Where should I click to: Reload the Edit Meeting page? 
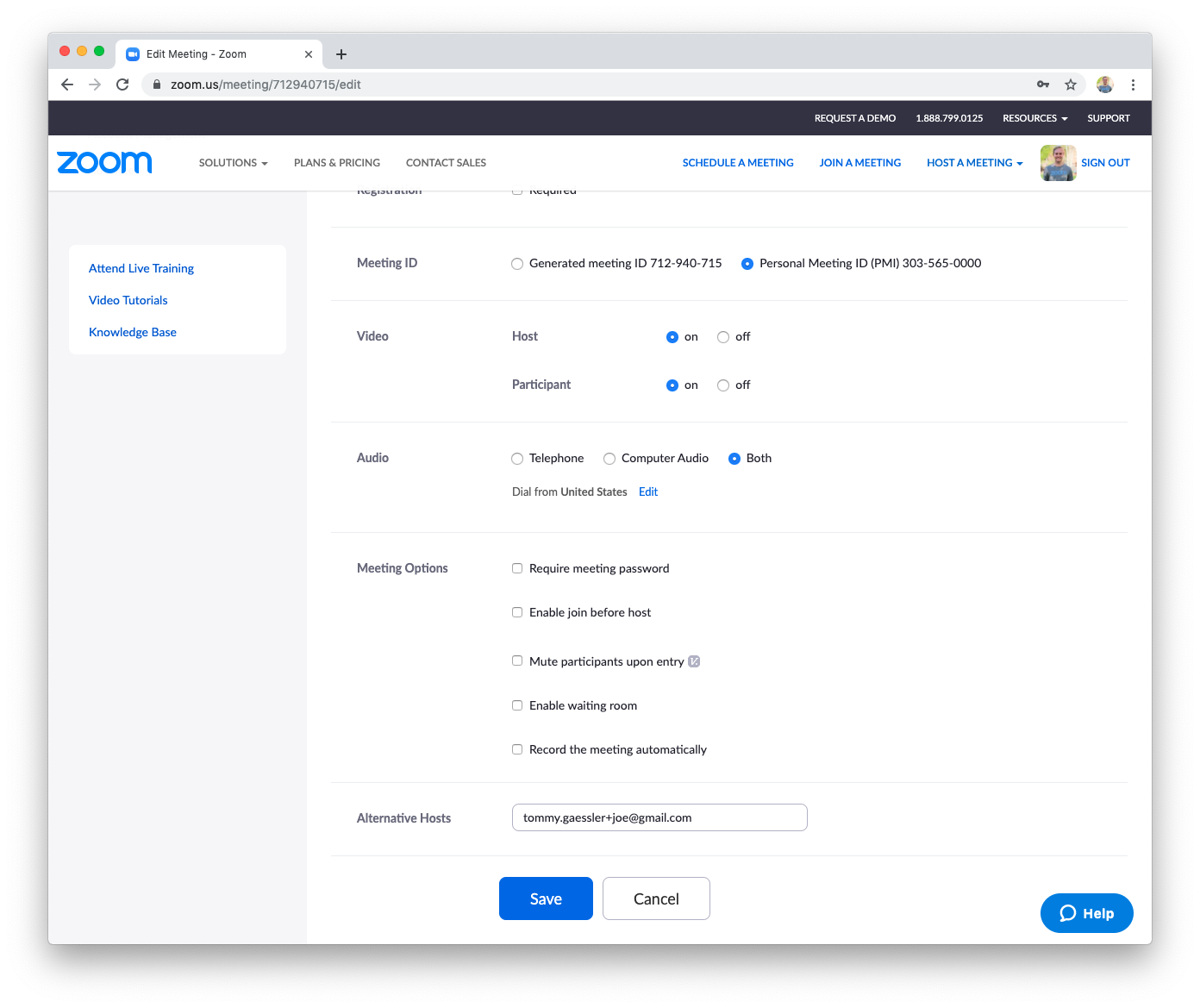[x=122, y=85]
